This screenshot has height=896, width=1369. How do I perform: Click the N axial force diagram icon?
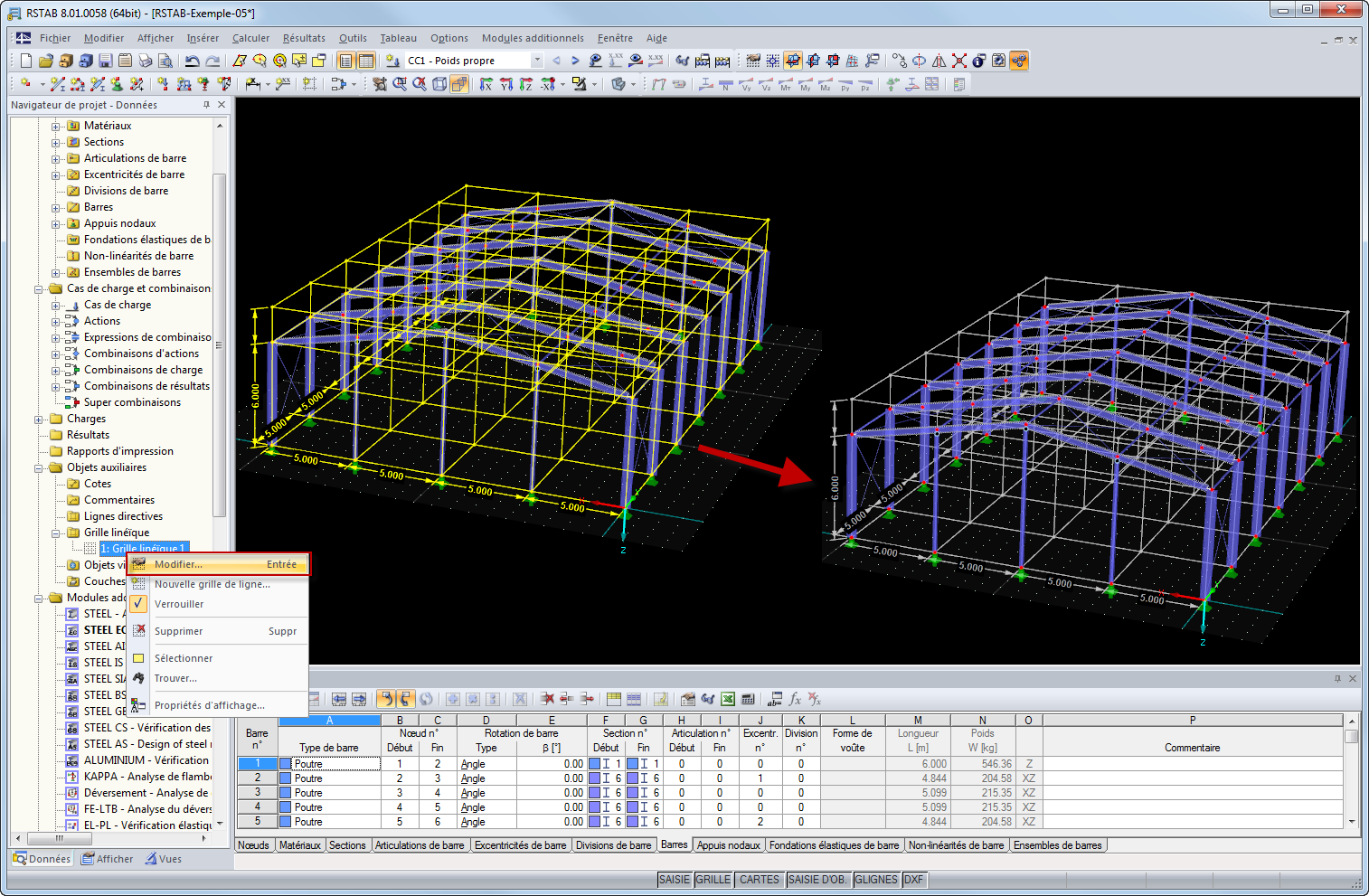tap(726, 84)
